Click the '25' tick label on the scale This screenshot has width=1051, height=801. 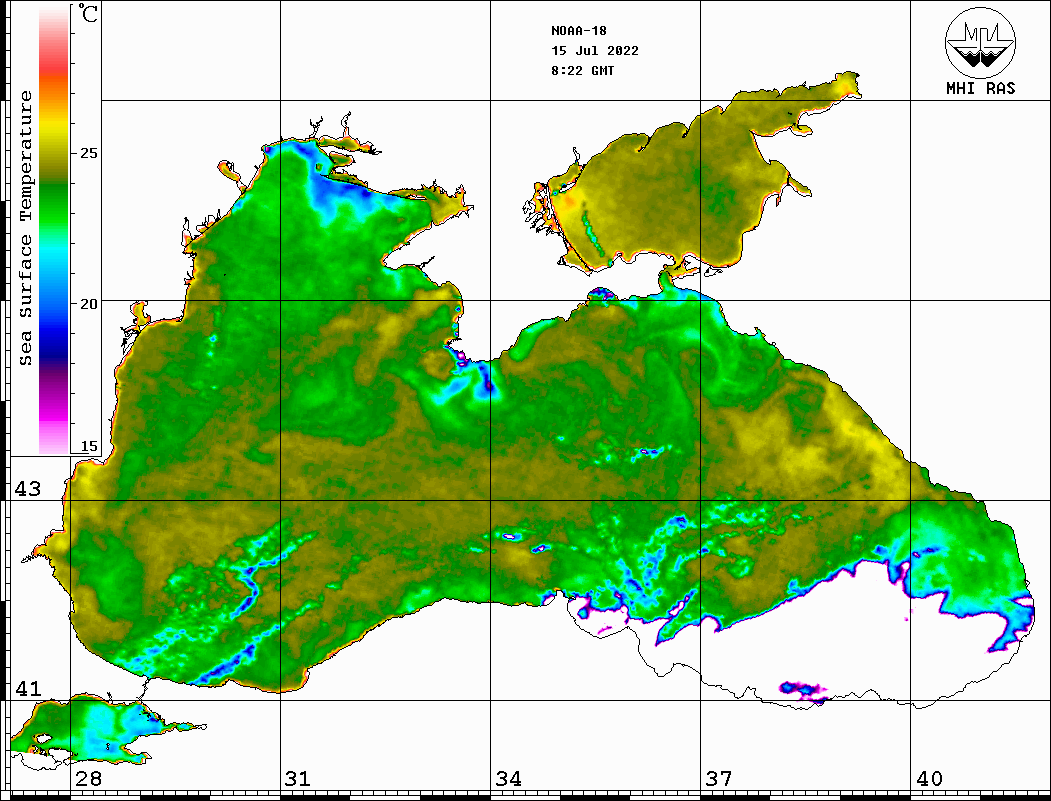click(x=88, y=153)
